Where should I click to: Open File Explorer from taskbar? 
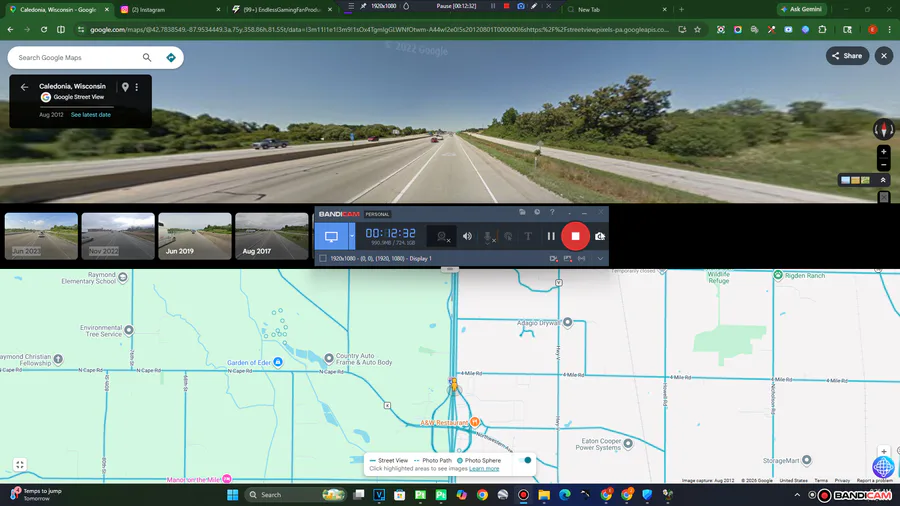click(544, 495)
